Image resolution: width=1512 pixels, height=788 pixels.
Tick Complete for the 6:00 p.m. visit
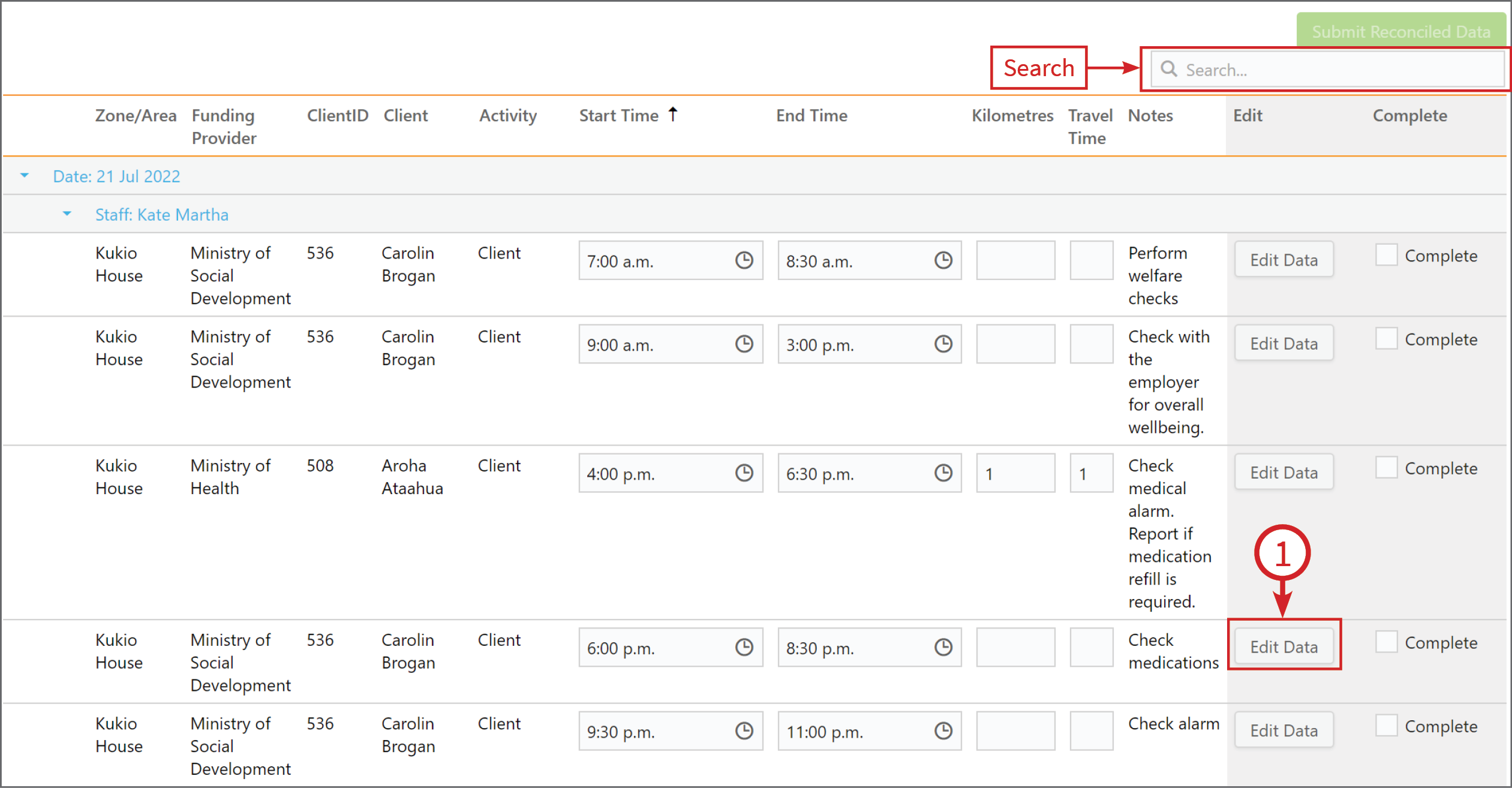click(x=1386, y=642)
